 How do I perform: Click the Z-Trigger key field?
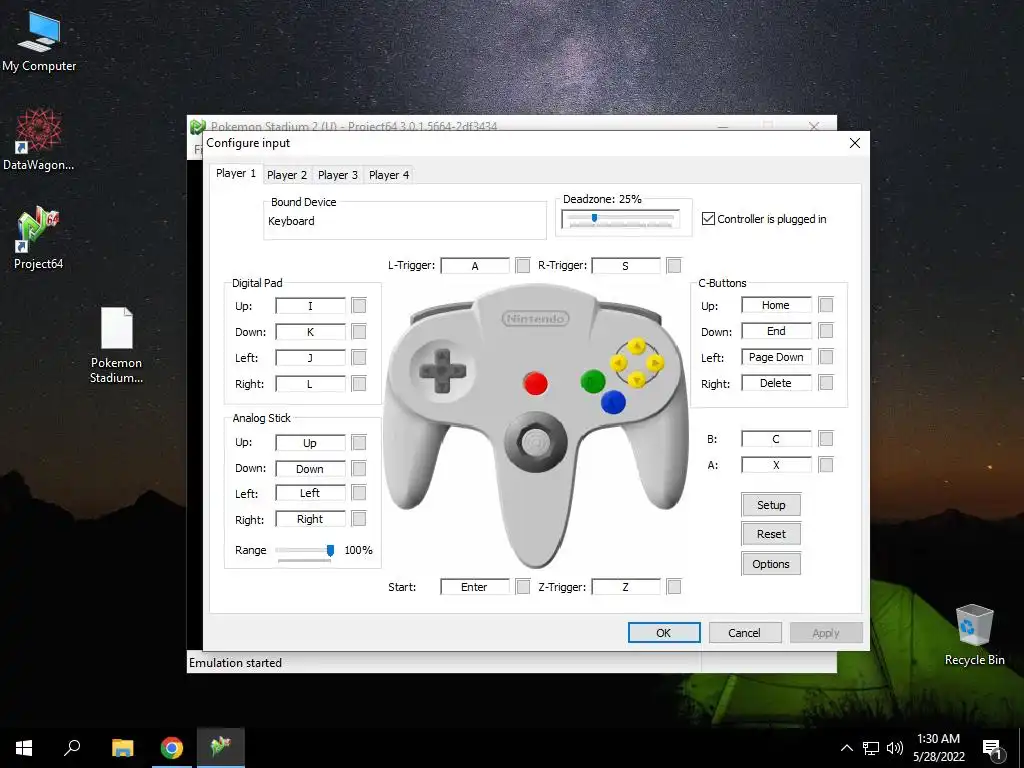626,587
